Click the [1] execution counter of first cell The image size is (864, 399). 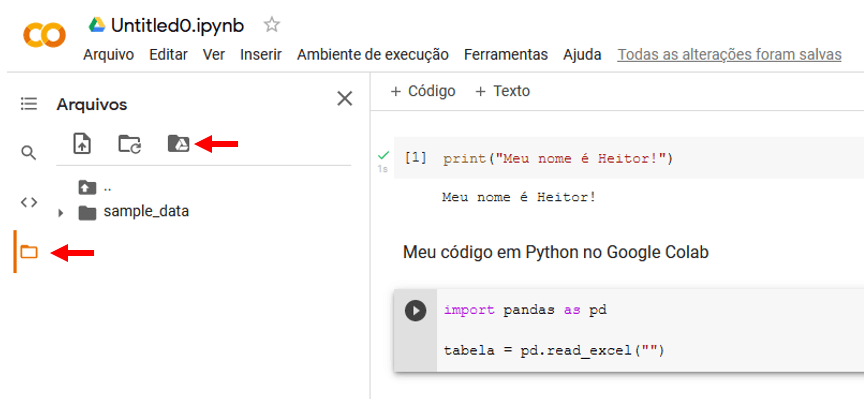415,159
